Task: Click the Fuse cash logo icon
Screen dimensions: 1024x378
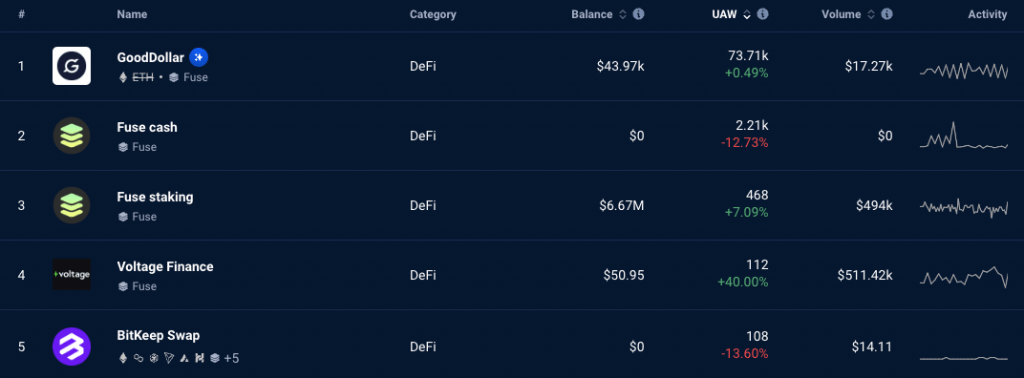Action: coord(71,136)
